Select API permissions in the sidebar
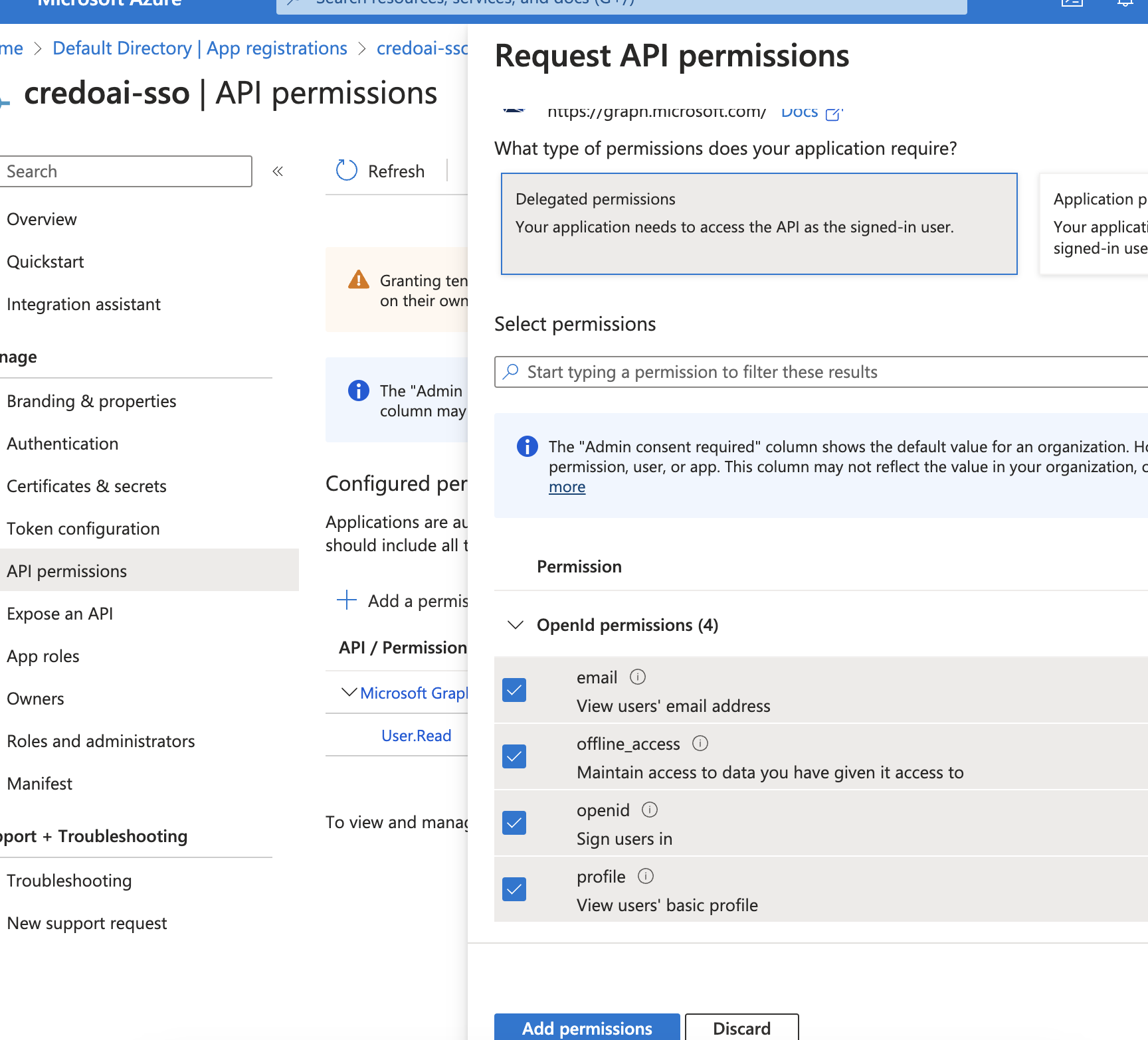 [x=149, y=570]
